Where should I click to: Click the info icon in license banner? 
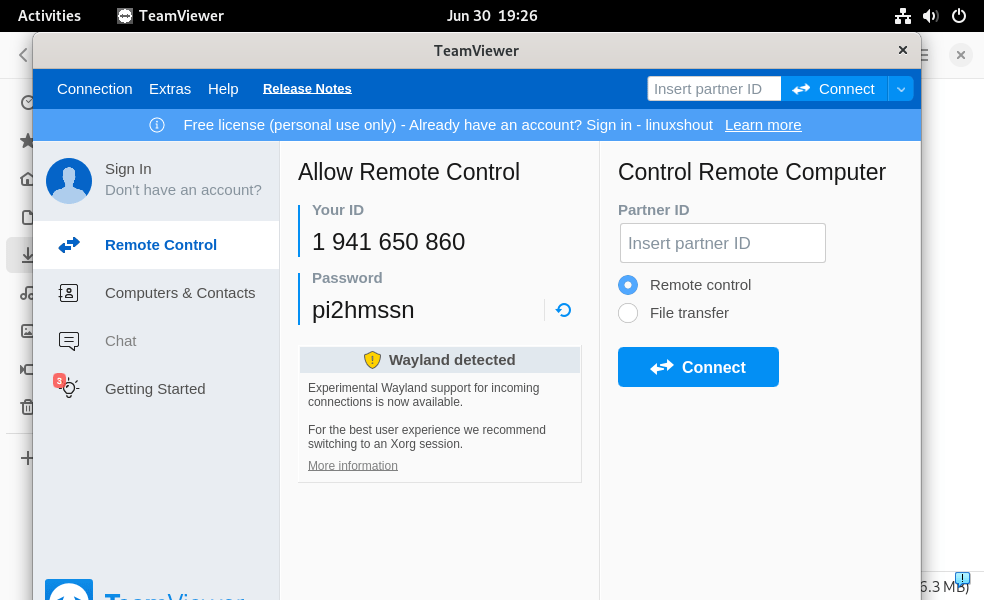click(x=157, y=125)
